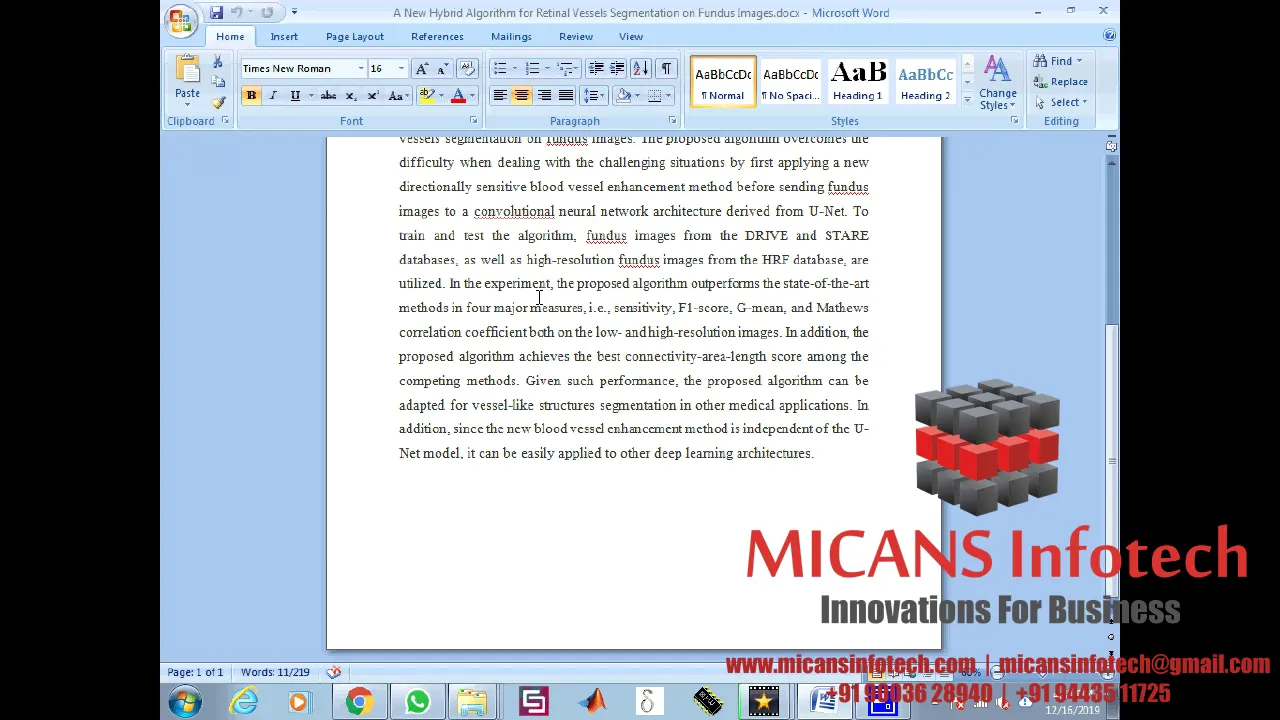Cut selection with the scissors icon

(218, 63)
